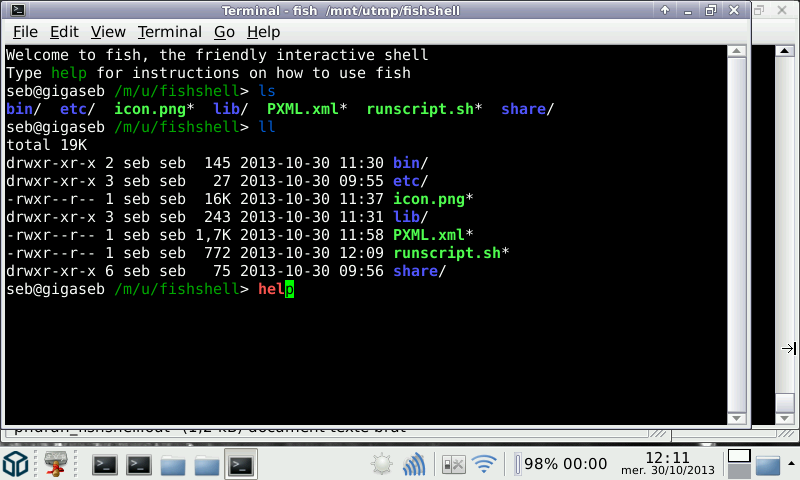The image size is (800, 480).
Task: Click the scrollbar up arrow
Action: (736, 52)
